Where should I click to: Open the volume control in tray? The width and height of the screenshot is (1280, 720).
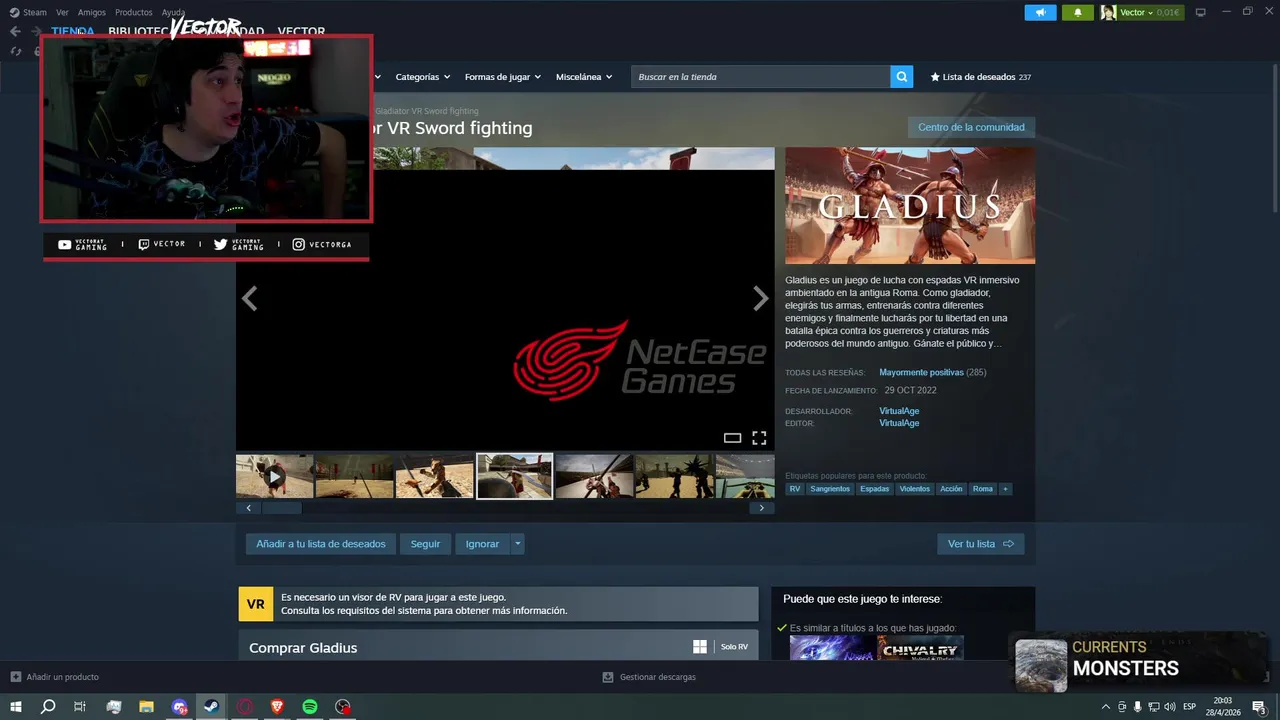pos(1169,707)
